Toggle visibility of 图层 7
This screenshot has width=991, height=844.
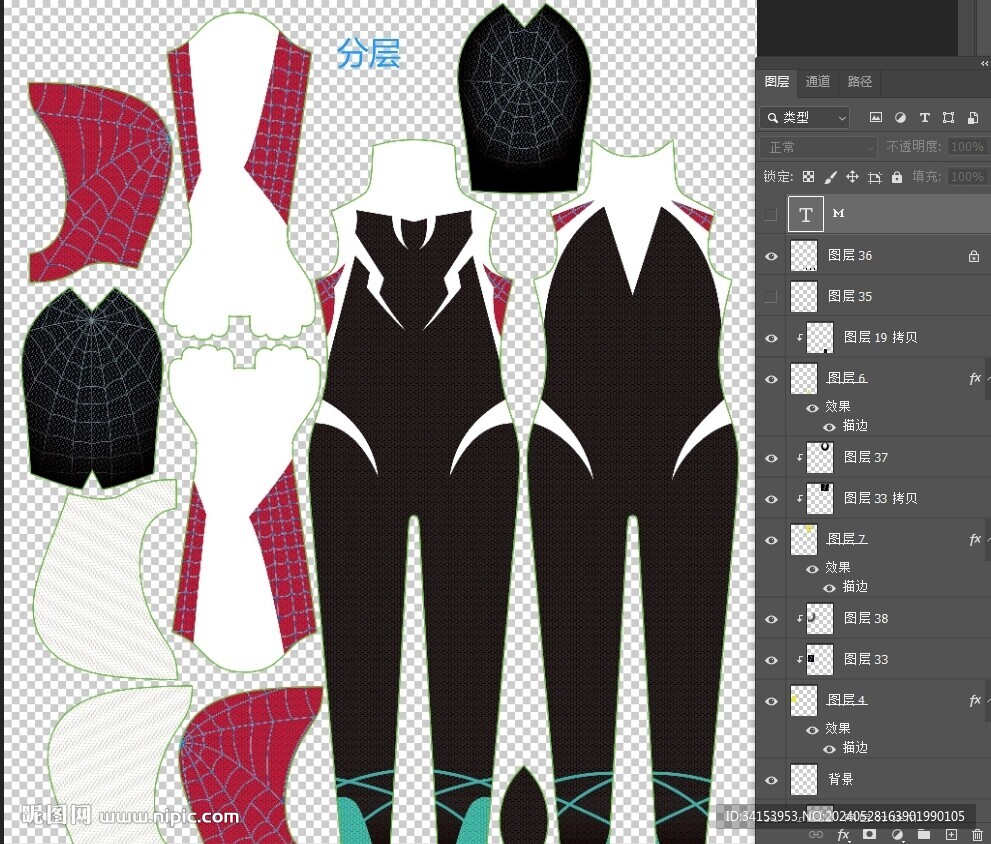(x=771, y=541)
